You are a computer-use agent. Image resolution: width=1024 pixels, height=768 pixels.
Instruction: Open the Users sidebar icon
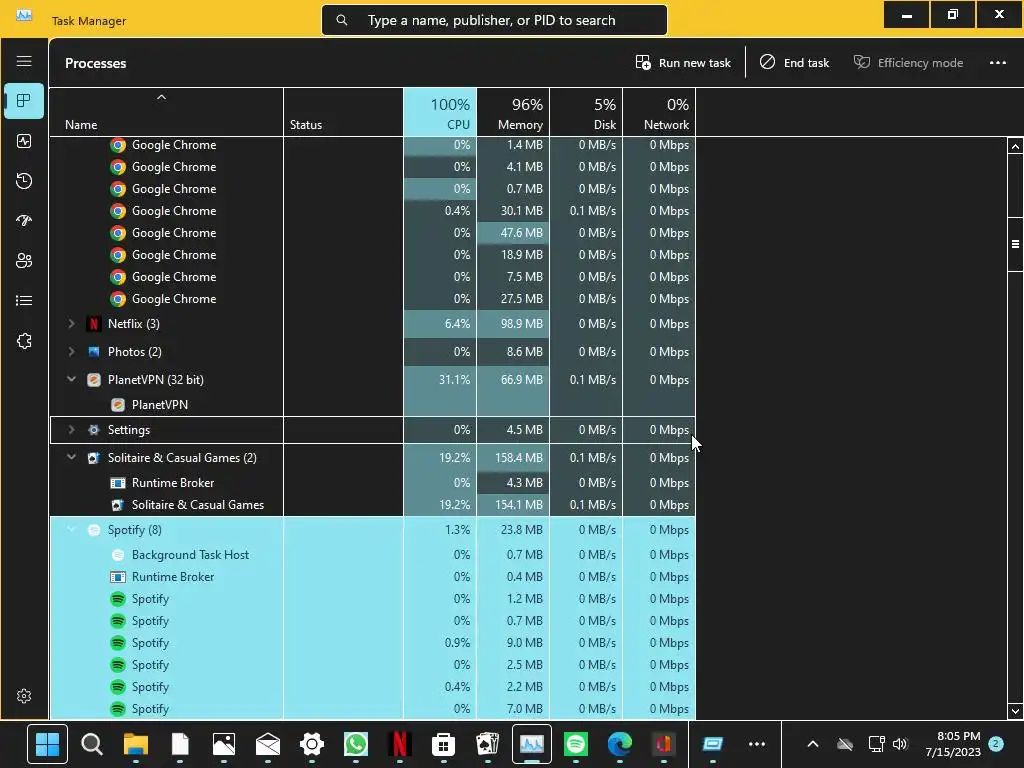(x=24, y=261)
